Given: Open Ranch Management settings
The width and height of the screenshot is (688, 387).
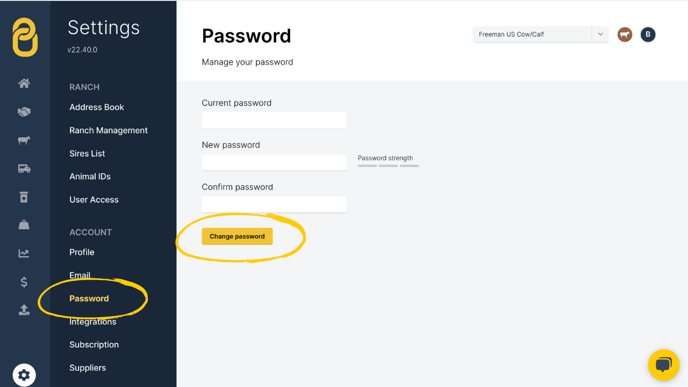Looking at the screenshot, I should (108, 130).
